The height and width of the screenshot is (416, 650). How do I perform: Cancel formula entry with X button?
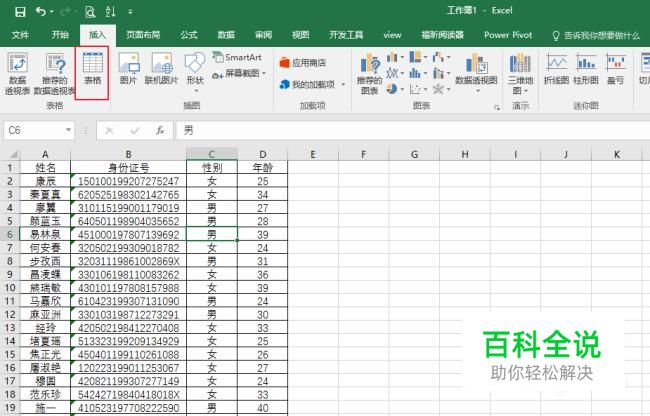[x=109, y=131]
